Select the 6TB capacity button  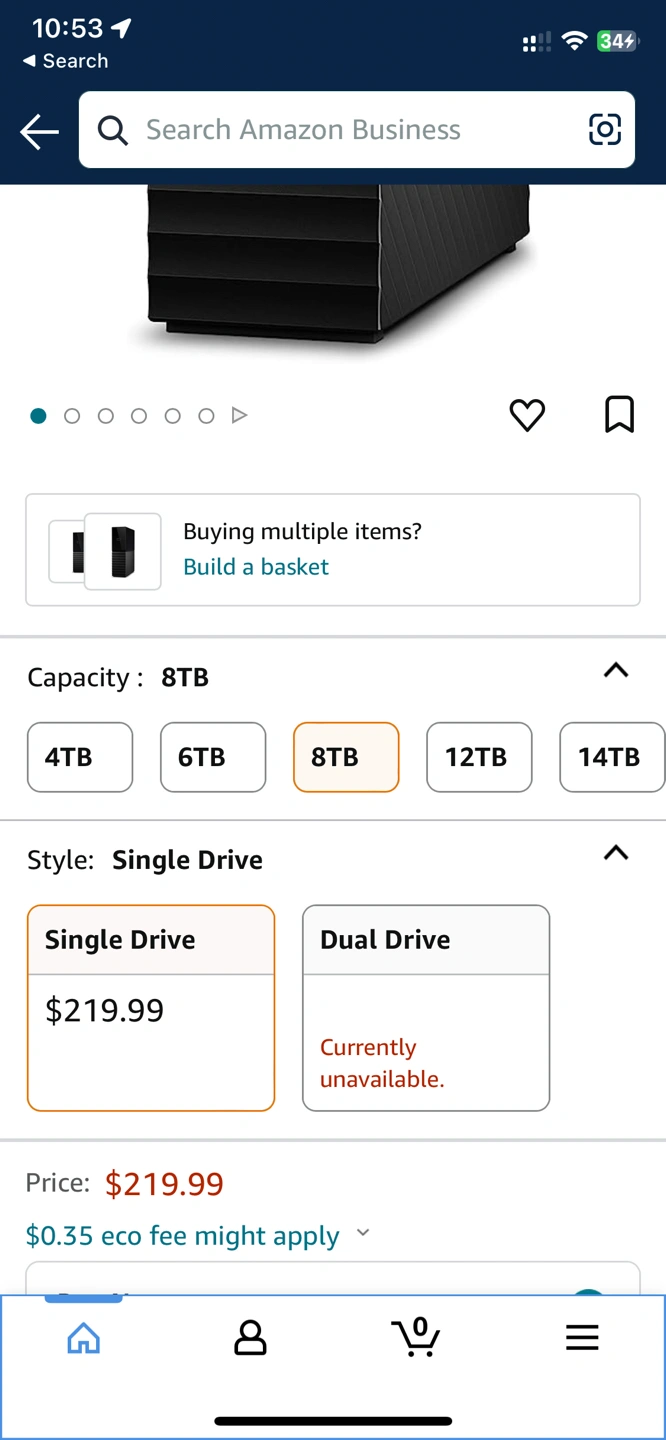click(213, 757)
